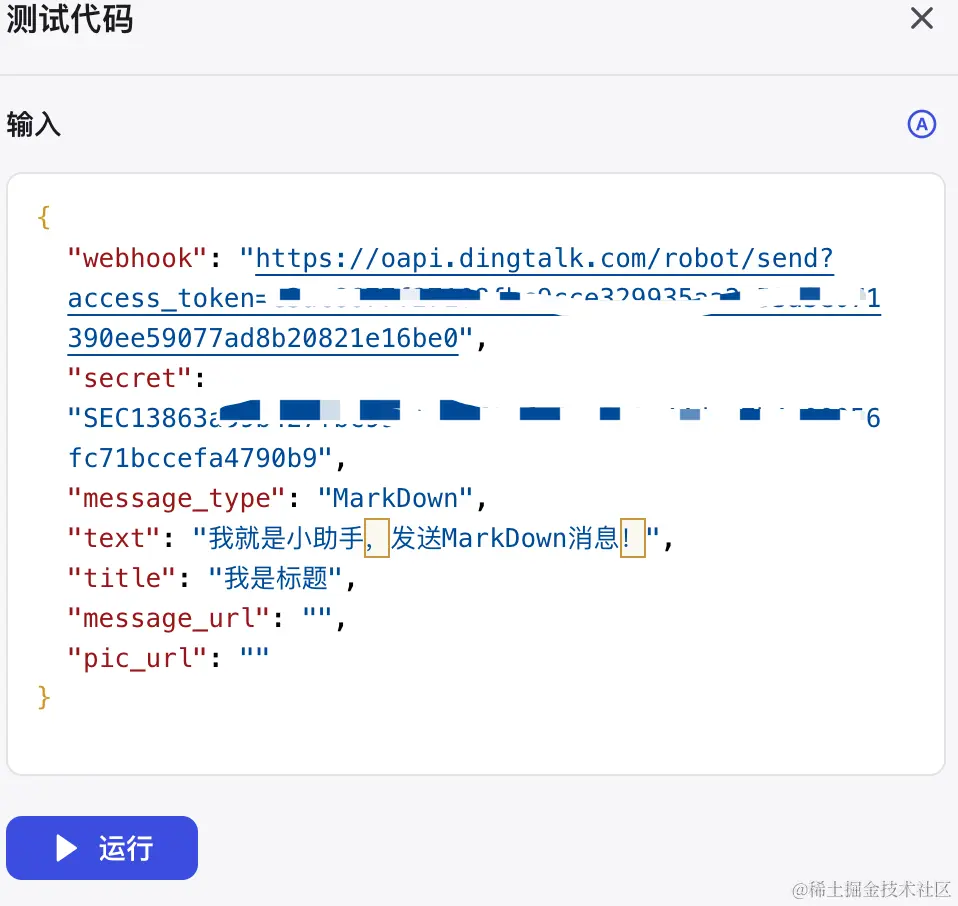
Task: Click the circled A auto-fill icon
Action: coord(921,125)
